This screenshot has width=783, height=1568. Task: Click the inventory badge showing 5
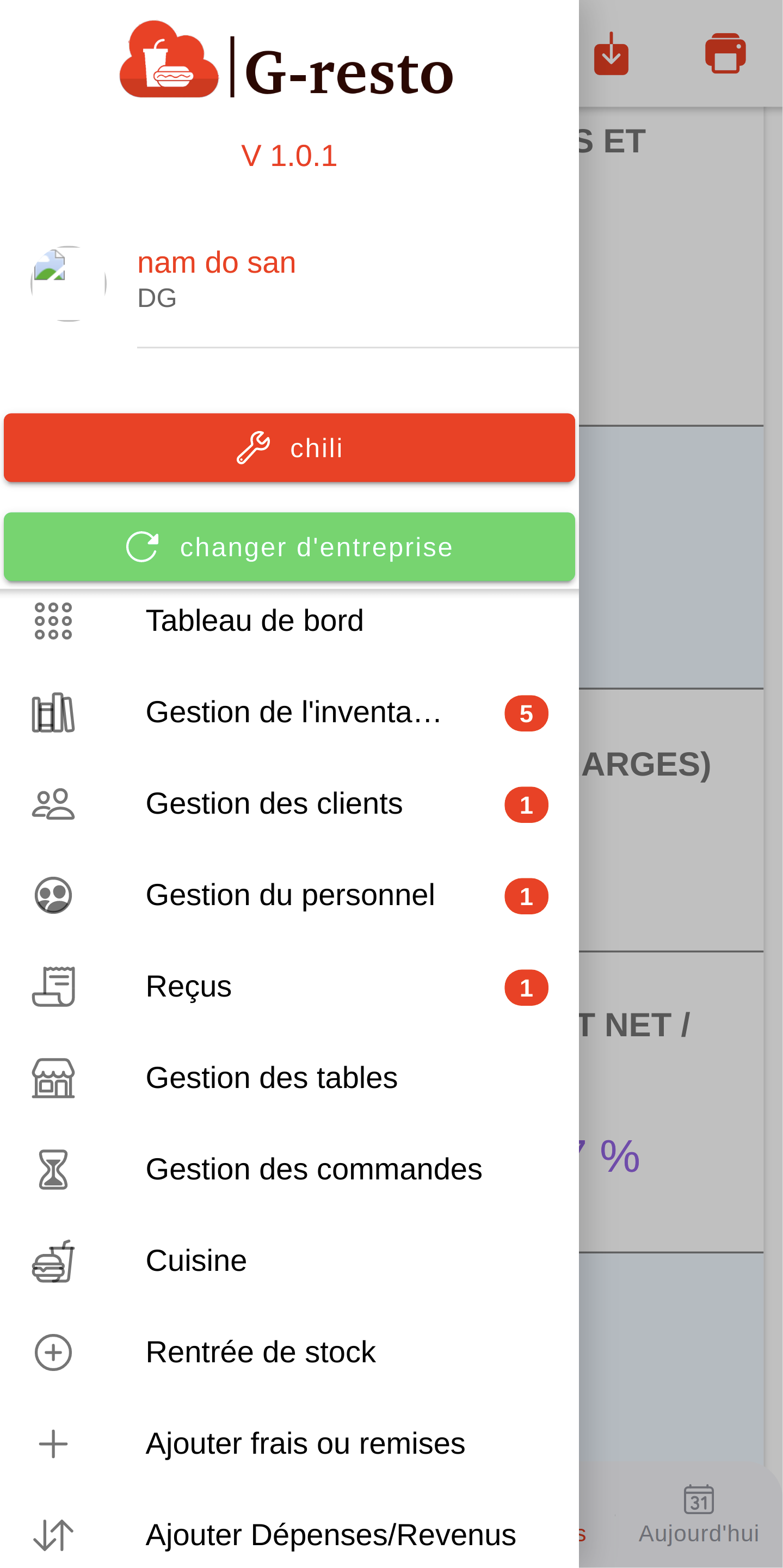pyautogui.click(x=526, y=714)
